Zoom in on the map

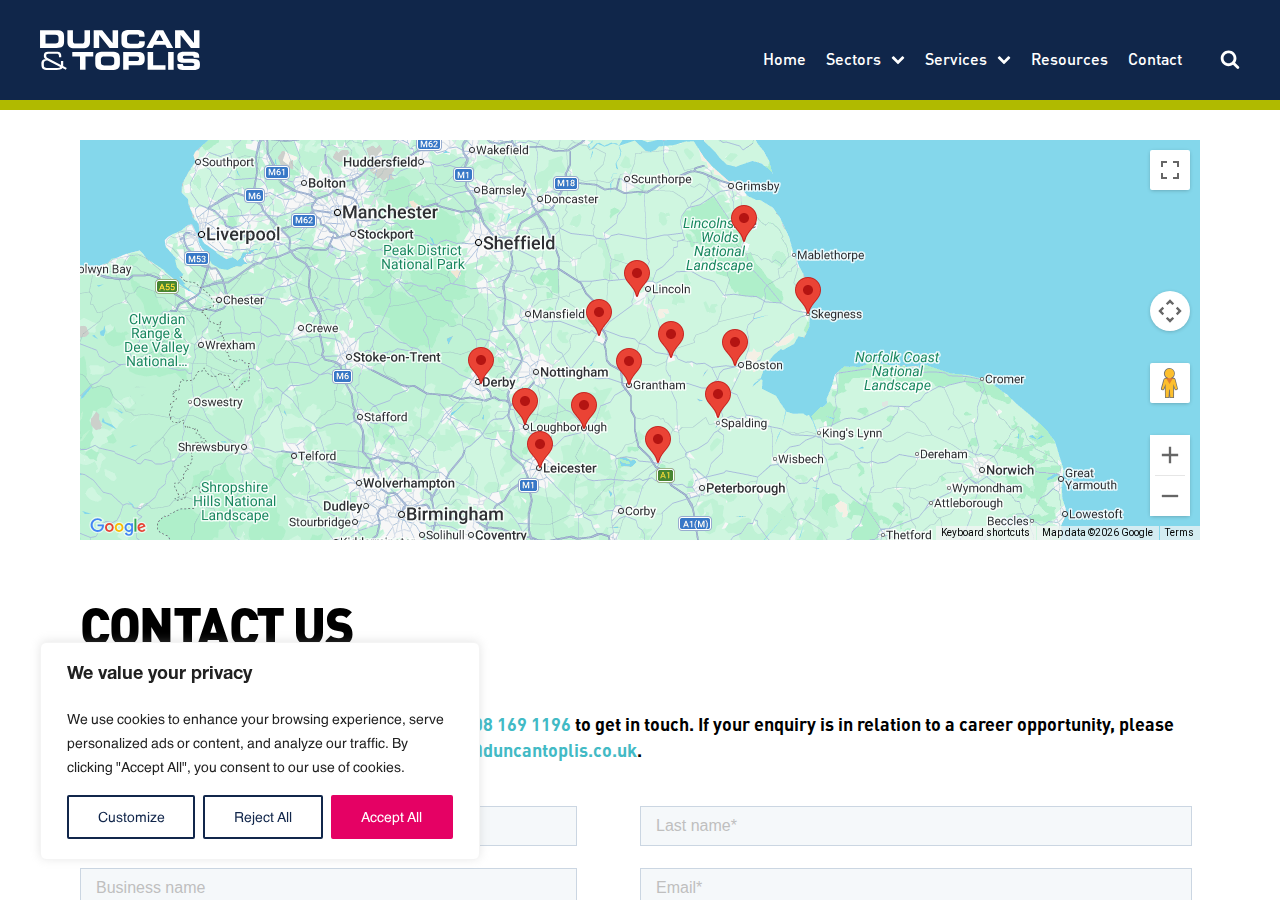tap(1170, 455)
